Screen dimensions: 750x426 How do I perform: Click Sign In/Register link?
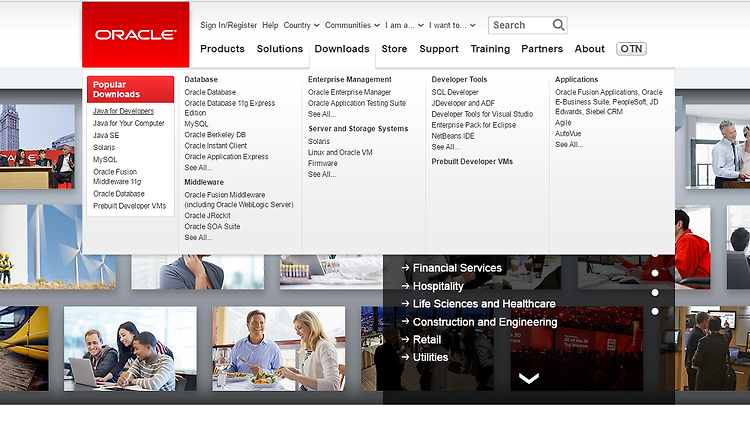pyautogui.click(x=228, y=25)
